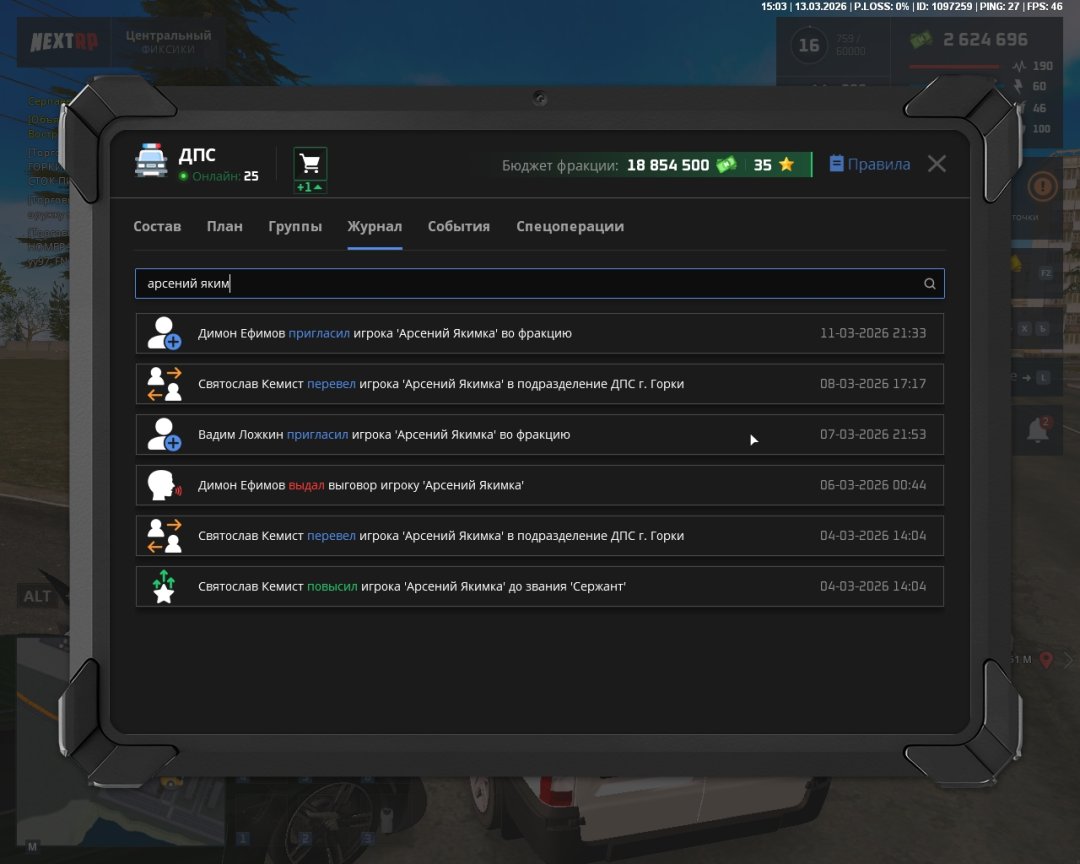
Task: Click the notification bell with badge
Action: [1038, 431]
